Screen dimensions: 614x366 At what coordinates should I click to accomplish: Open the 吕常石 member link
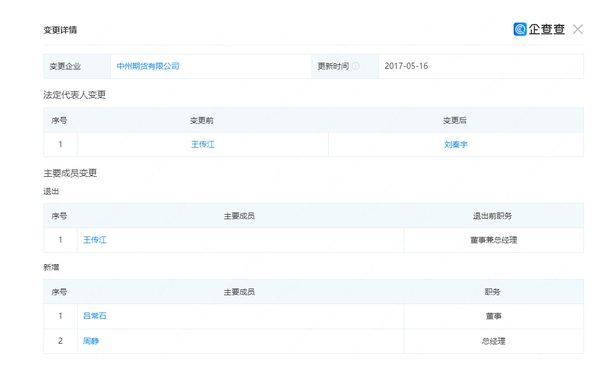(95, 316)
